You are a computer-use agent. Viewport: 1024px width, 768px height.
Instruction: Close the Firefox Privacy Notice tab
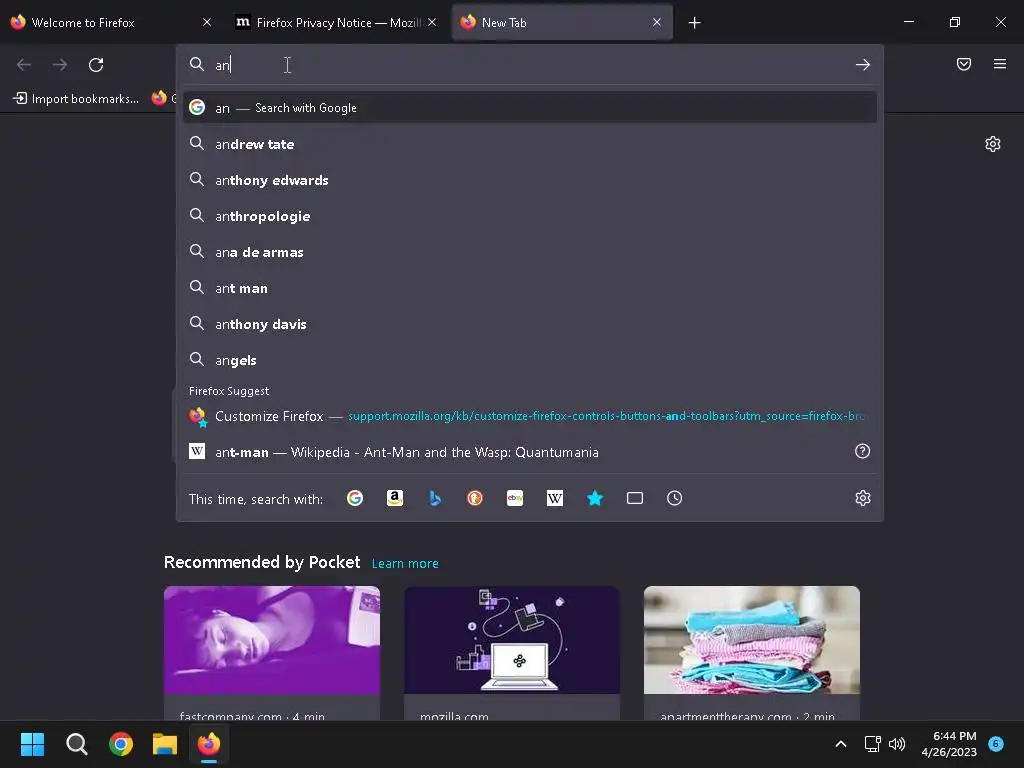pyautogui.click(x=432, y=22)
